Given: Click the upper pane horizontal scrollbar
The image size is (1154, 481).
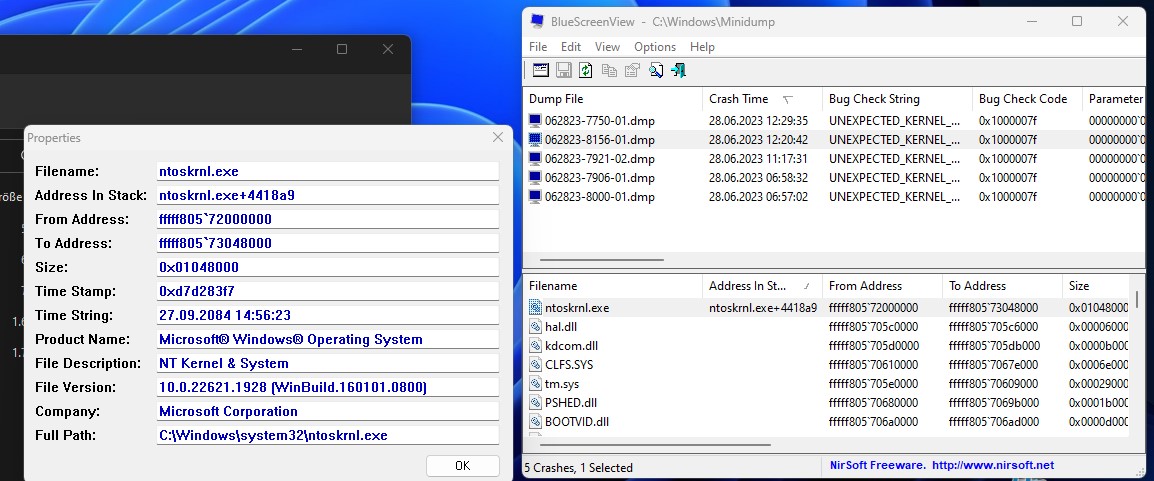Looking at the screenshot, I should tap(601, 260).
